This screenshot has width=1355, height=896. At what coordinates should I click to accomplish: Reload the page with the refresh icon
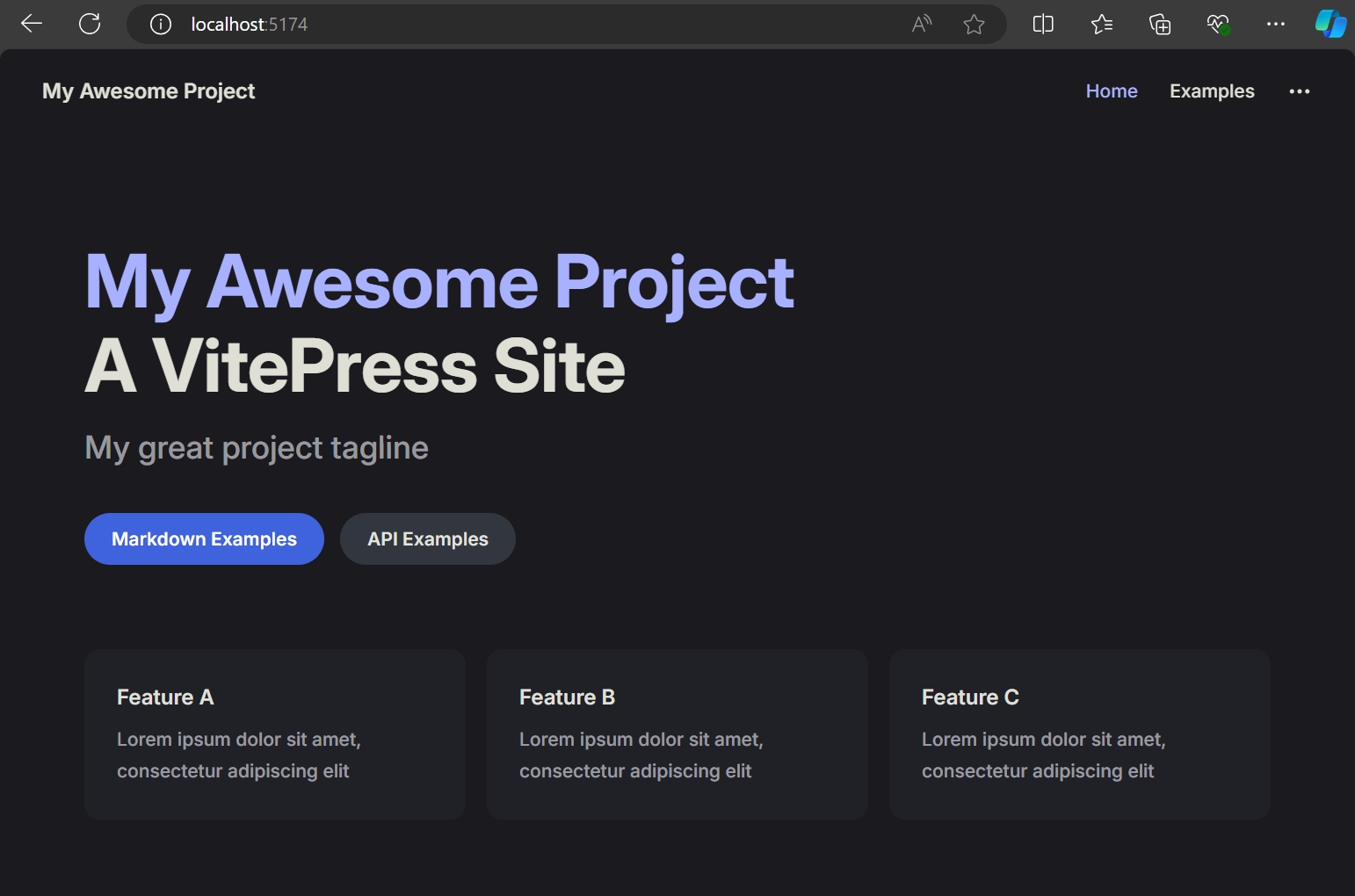(90, 24)
